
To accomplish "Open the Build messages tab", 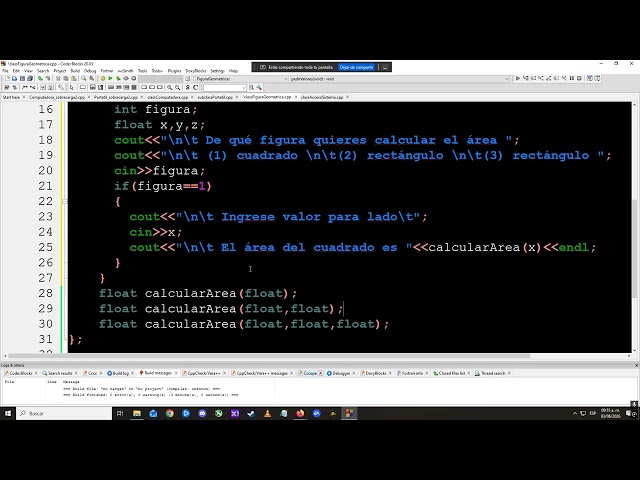I will (x=157, y=373).
